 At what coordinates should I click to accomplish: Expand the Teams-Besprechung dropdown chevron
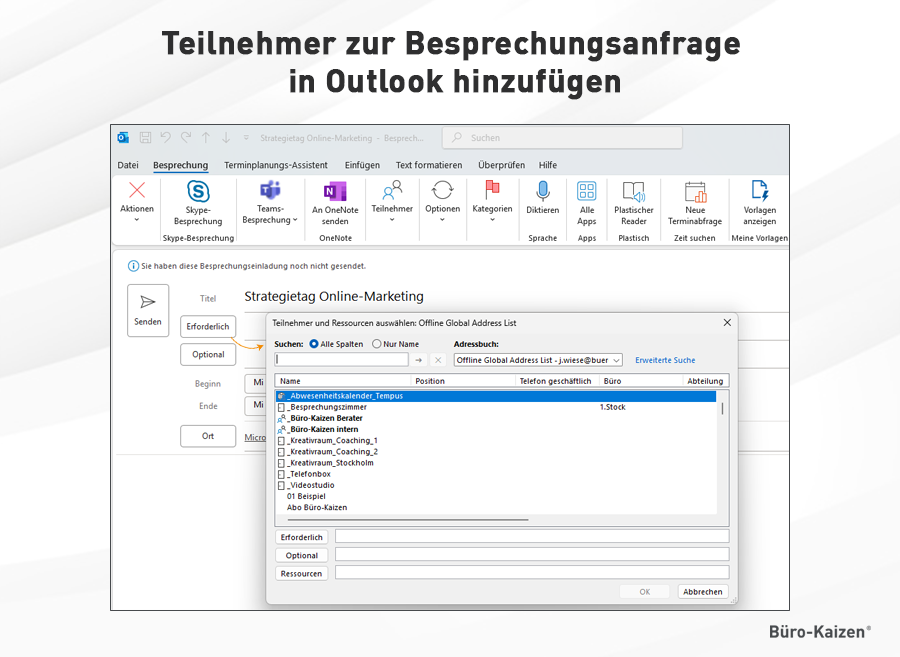(295, 220)
